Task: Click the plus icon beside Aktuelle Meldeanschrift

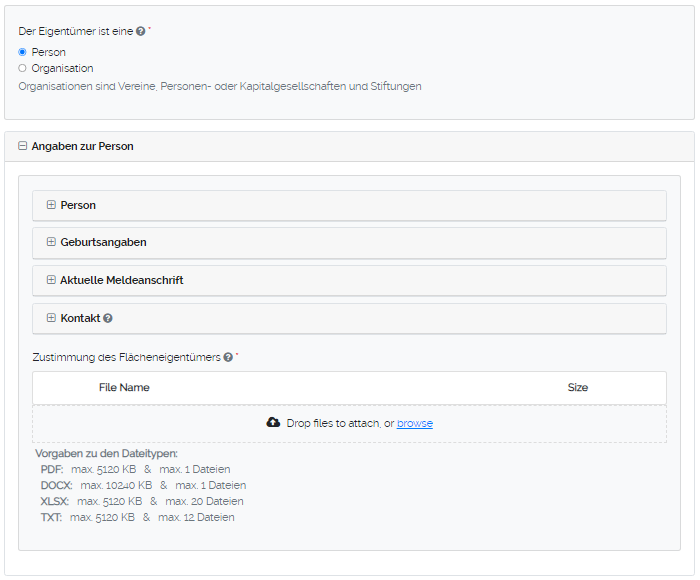Action: click(51, 280)
